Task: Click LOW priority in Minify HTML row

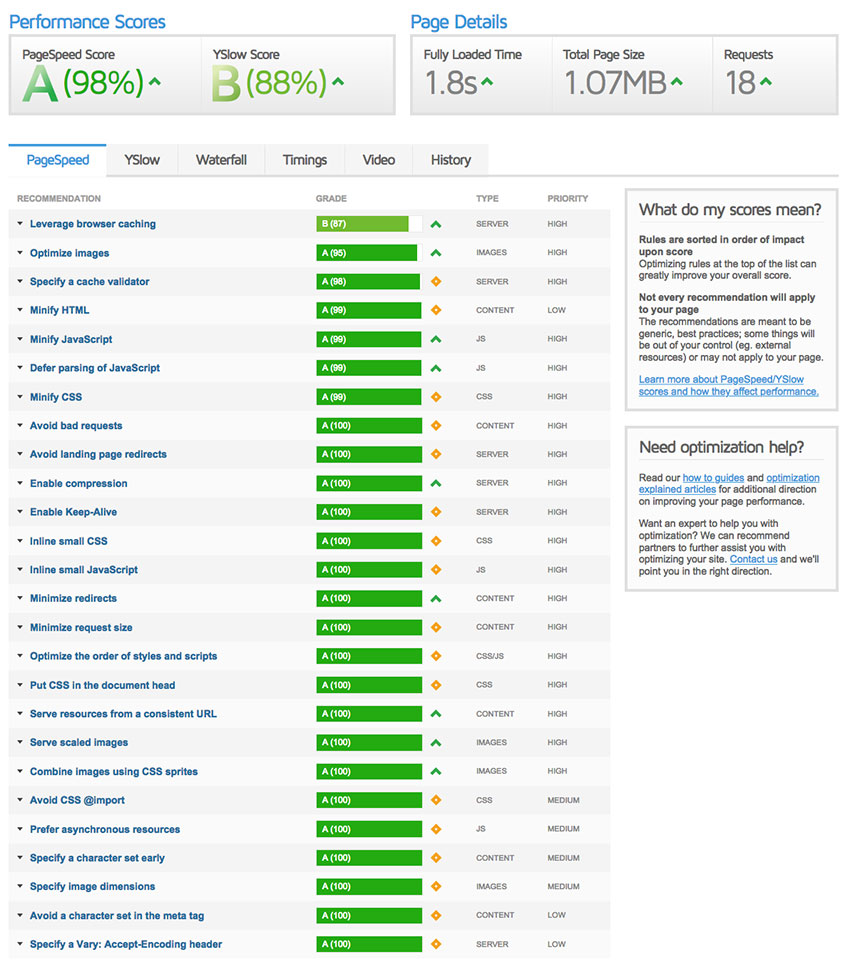Action: coord(557,310)
